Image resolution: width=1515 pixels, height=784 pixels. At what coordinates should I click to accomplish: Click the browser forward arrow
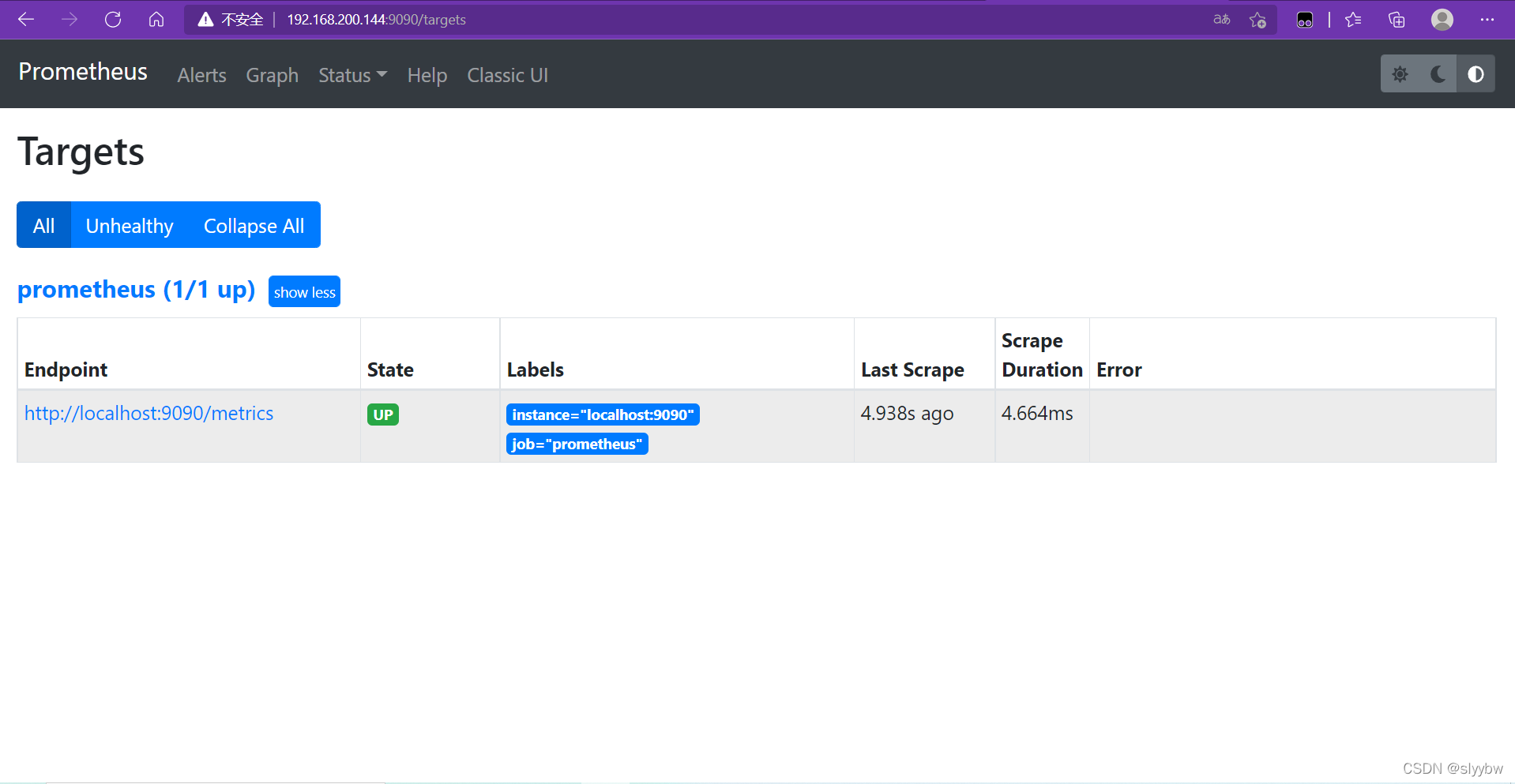coord(70,20)
